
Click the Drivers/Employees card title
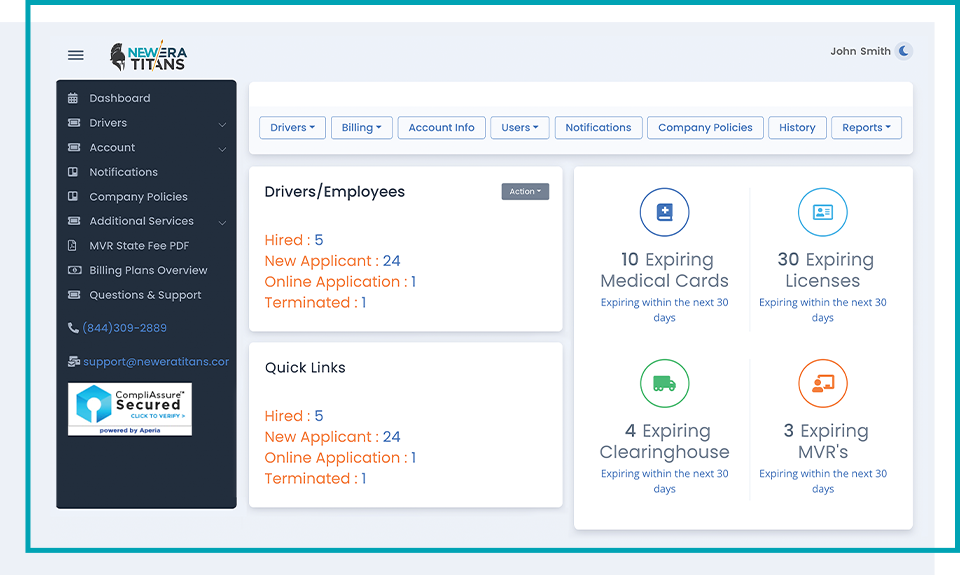[x=334, y=192]
